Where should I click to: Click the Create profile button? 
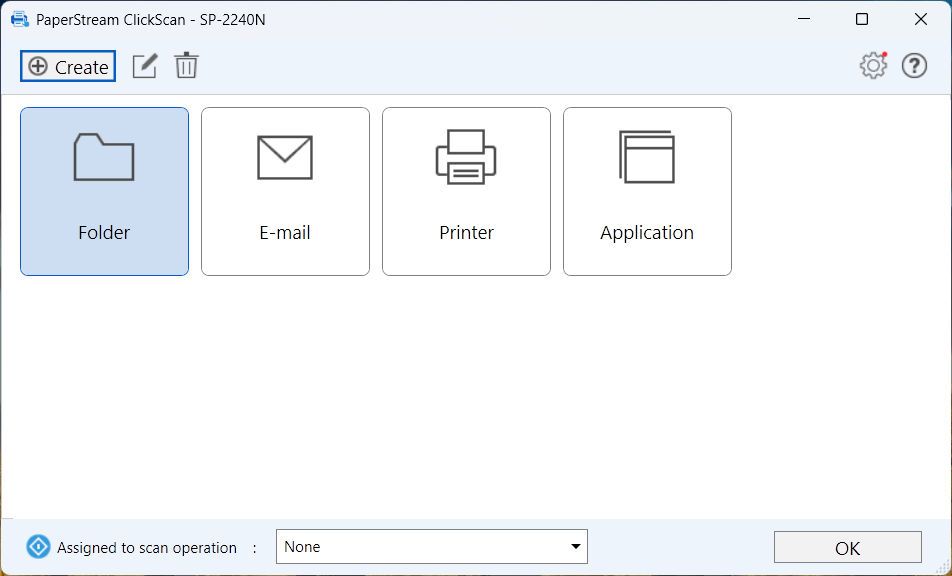point(68,66)
